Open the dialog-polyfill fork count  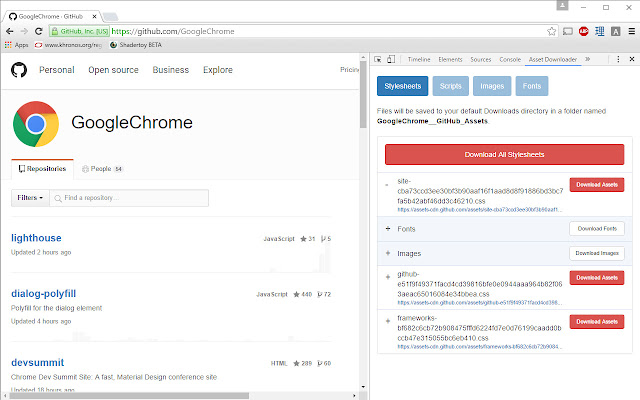point(324,294)
